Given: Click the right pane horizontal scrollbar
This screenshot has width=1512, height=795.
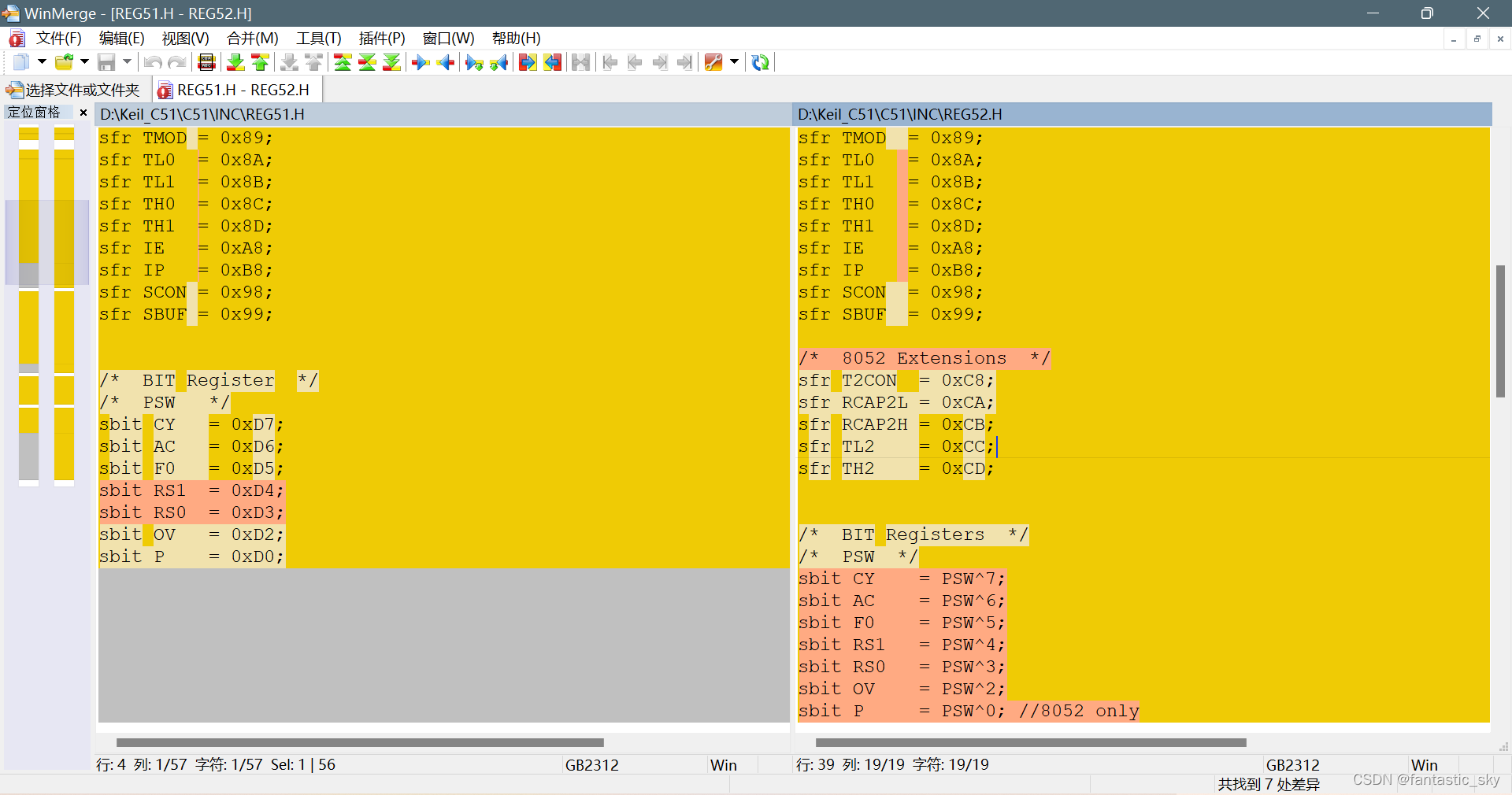Looking at the screenshot, I should pyautogui.click(x=1031, y=742).
